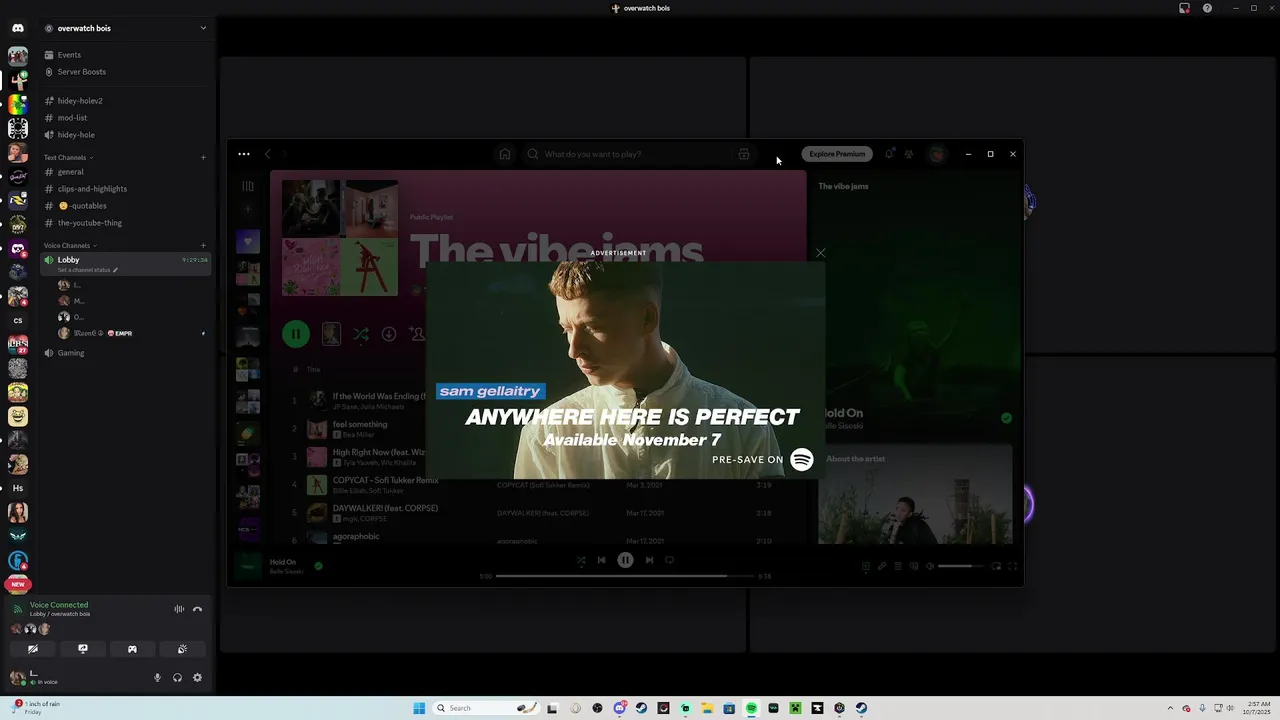Toggle shuffle in Spotify bottom player
The width and height of the screenshot is (1280, 720).
coord(581,560)
